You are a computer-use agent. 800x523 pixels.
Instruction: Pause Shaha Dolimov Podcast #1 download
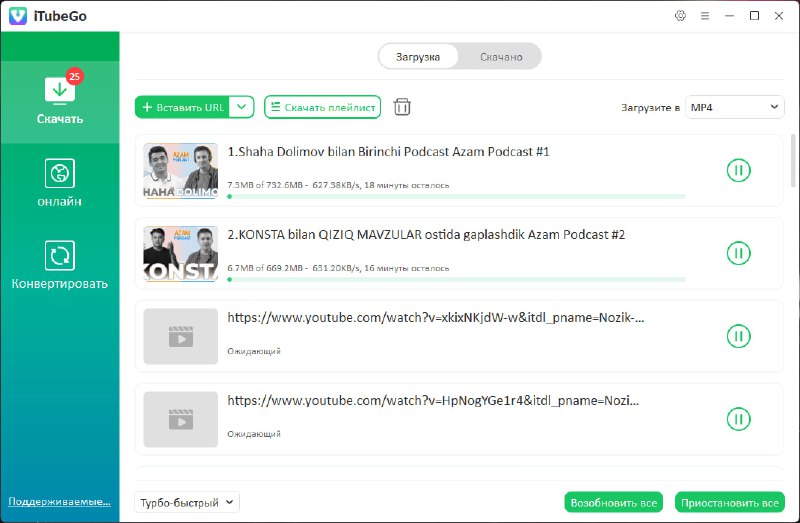click(x=738, y=170)
